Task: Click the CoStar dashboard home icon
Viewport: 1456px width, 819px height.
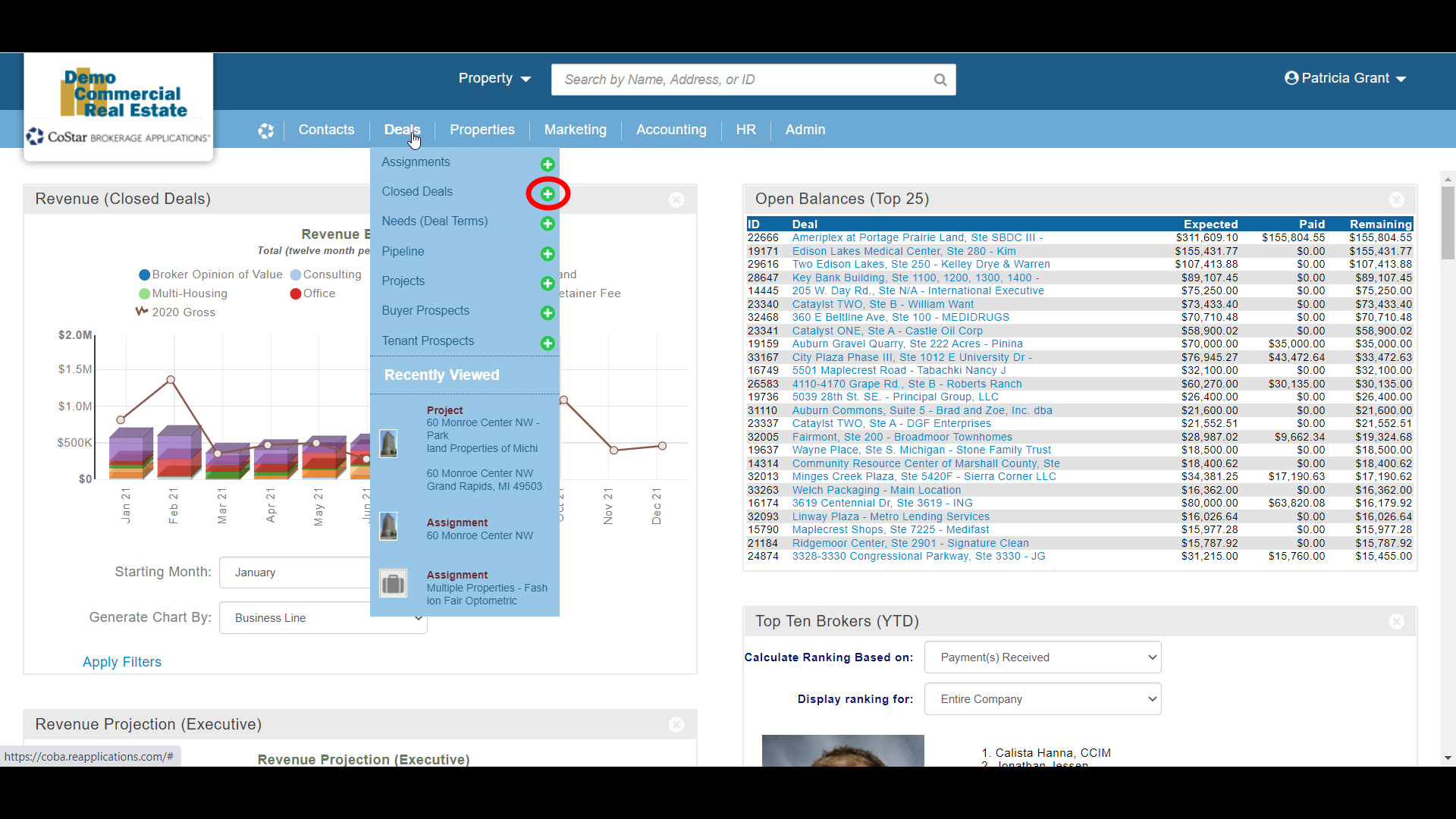Action: coord(265,130)
